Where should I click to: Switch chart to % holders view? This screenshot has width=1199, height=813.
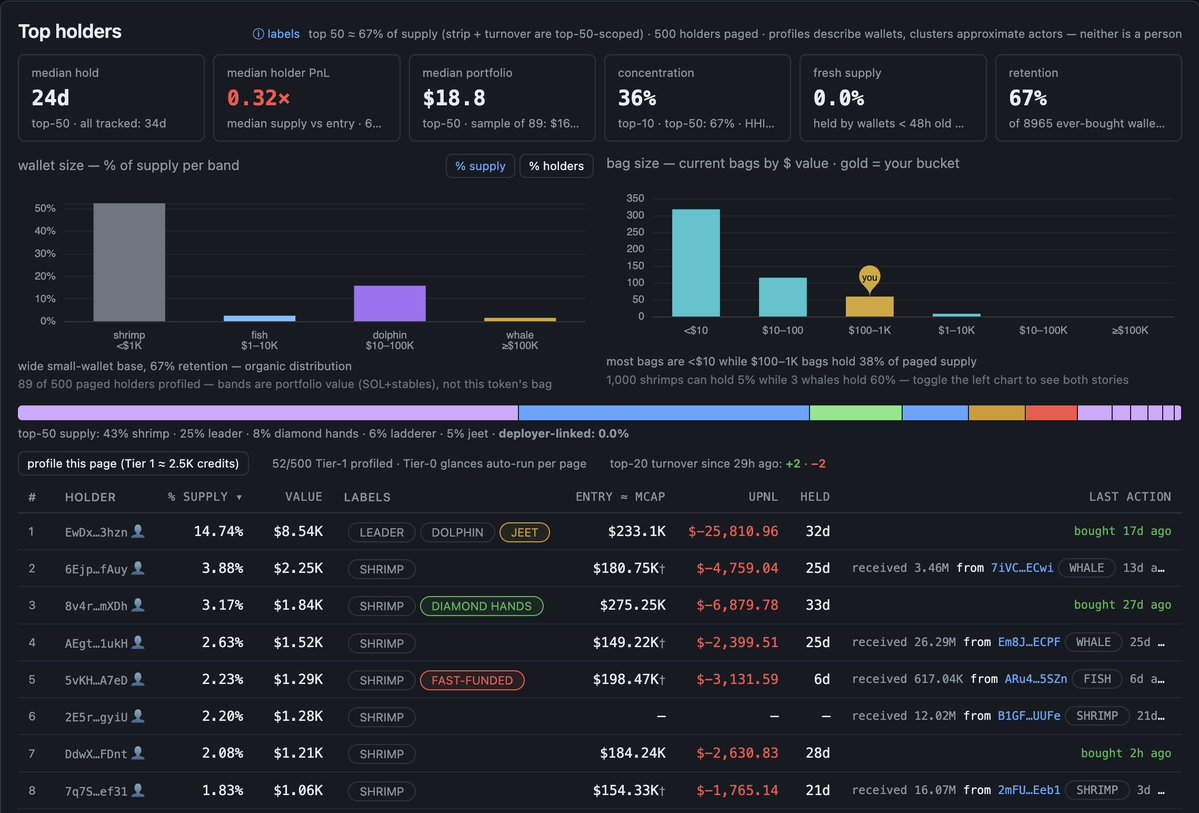(556, 166)
